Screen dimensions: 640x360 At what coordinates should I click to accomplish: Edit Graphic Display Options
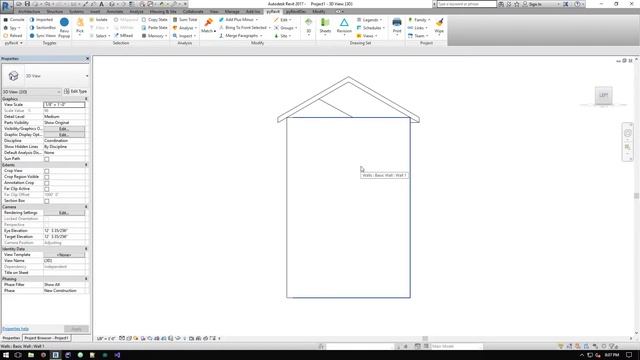tap(64, 135)
